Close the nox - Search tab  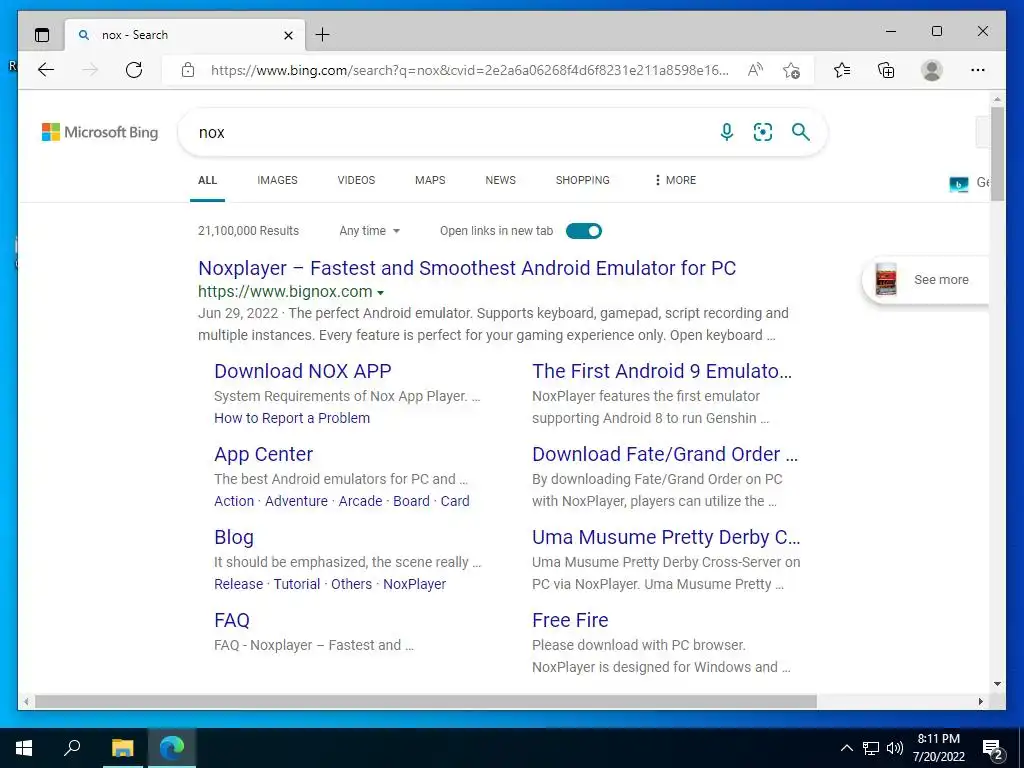[x=288, y=35]
